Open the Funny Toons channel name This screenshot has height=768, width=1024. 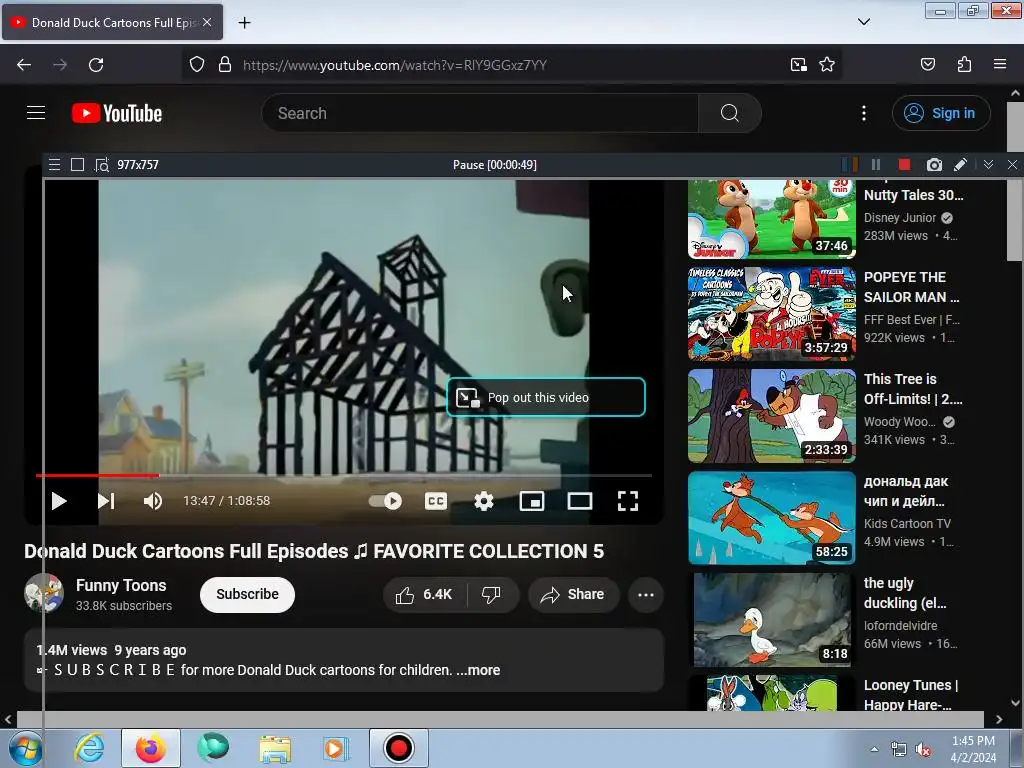(x=121, y=585)
